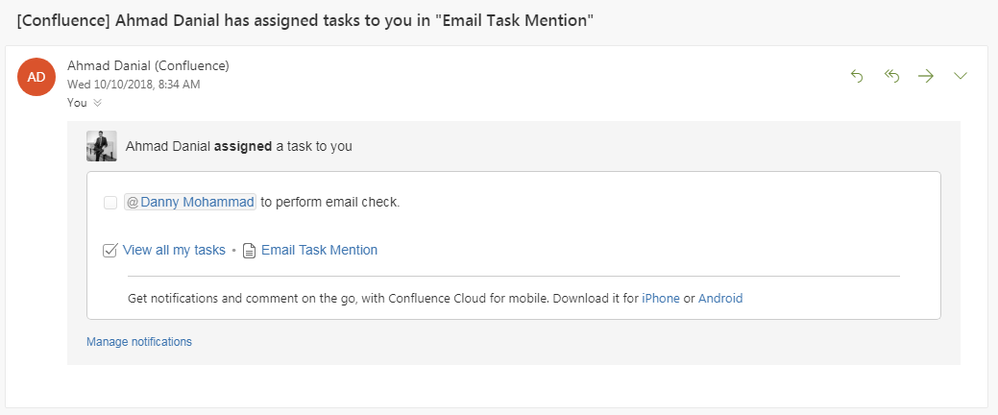Expand the recipients list next to You
The height and width of the screenshot is (415, 998).
tap(97, 102)
